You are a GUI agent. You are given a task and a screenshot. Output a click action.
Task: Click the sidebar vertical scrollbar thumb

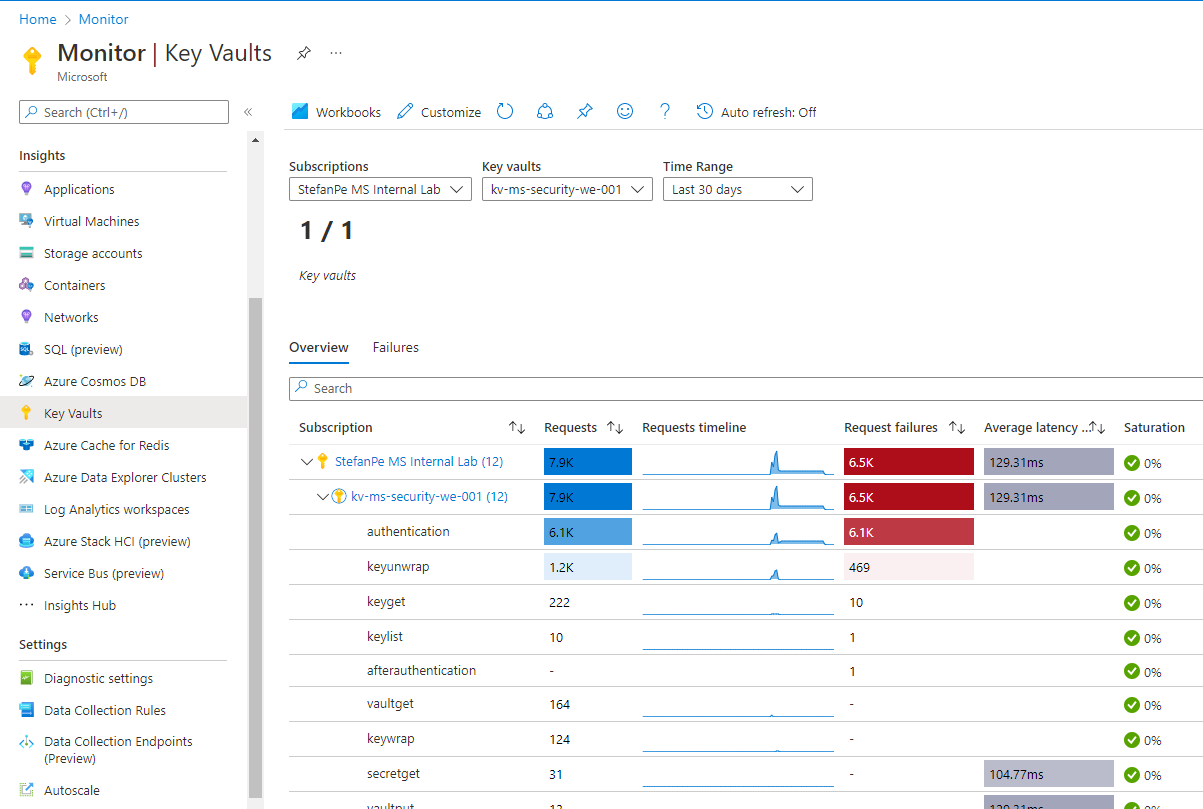point(255,547)
